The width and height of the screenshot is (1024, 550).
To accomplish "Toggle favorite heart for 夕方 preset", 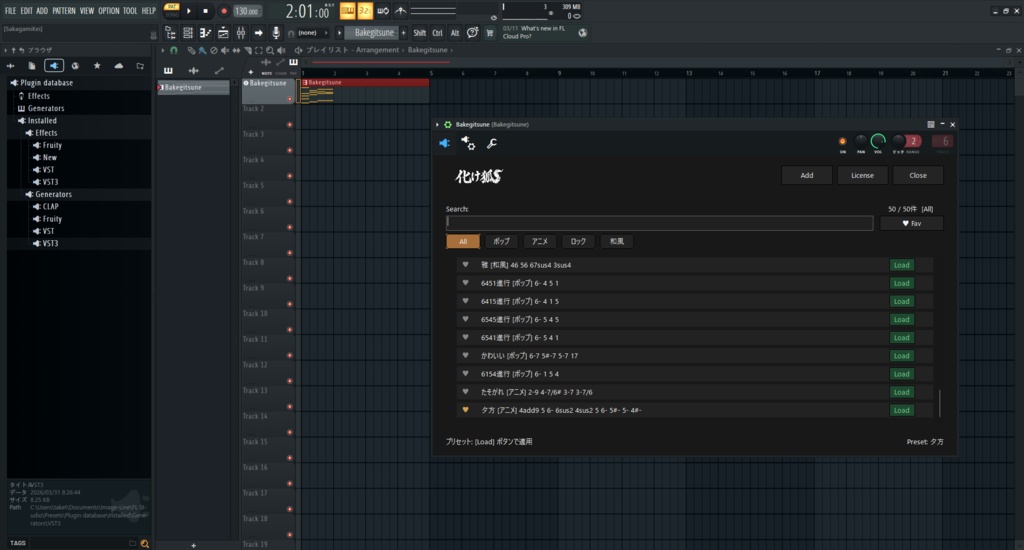I will coord(466,410).
